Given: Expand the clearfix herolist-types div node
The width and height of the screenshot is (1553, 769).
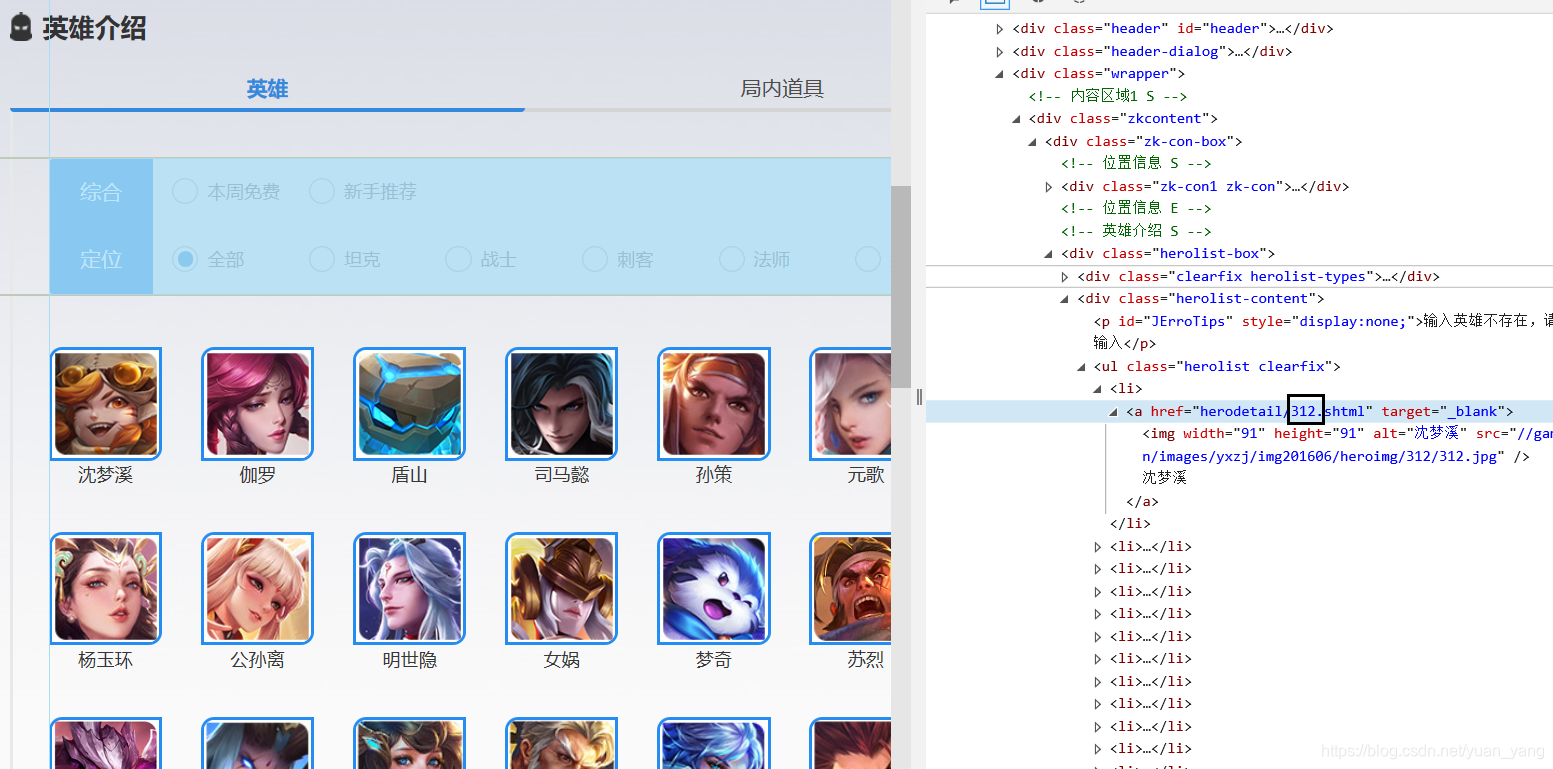Looking at the screenshot, I should point(1065,277).
